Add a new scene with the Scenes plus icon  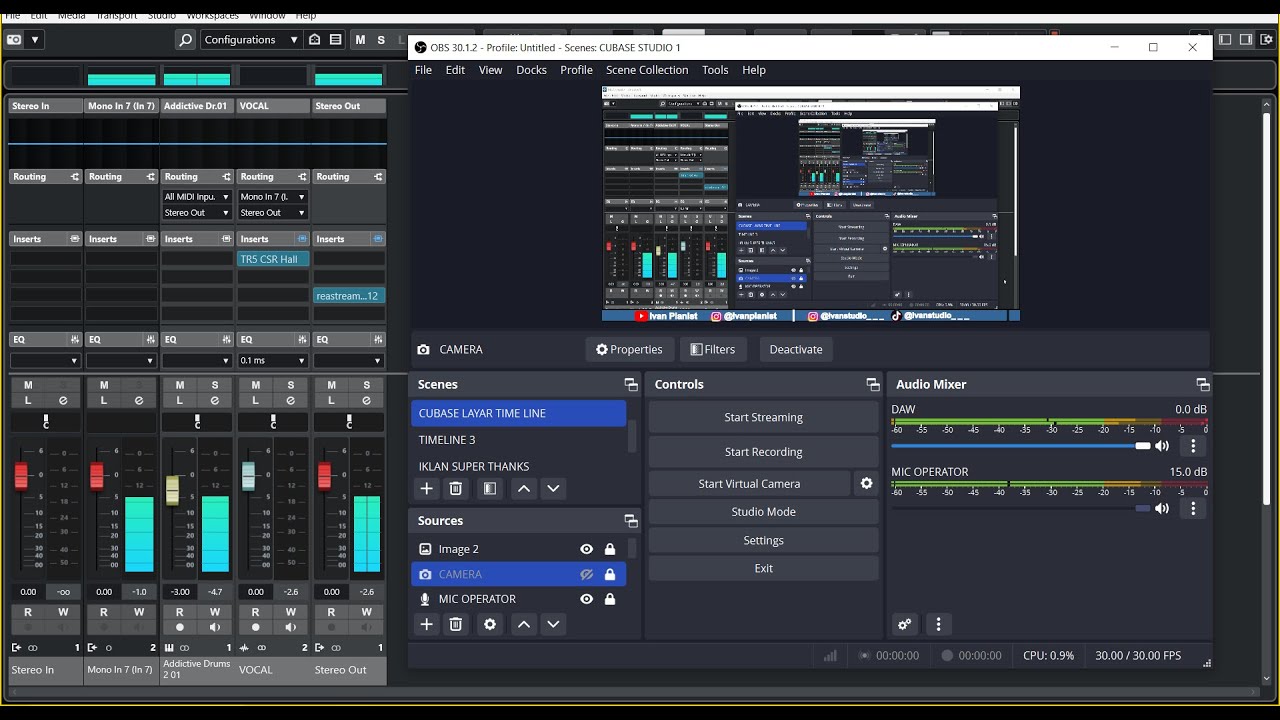coord(427,489)
